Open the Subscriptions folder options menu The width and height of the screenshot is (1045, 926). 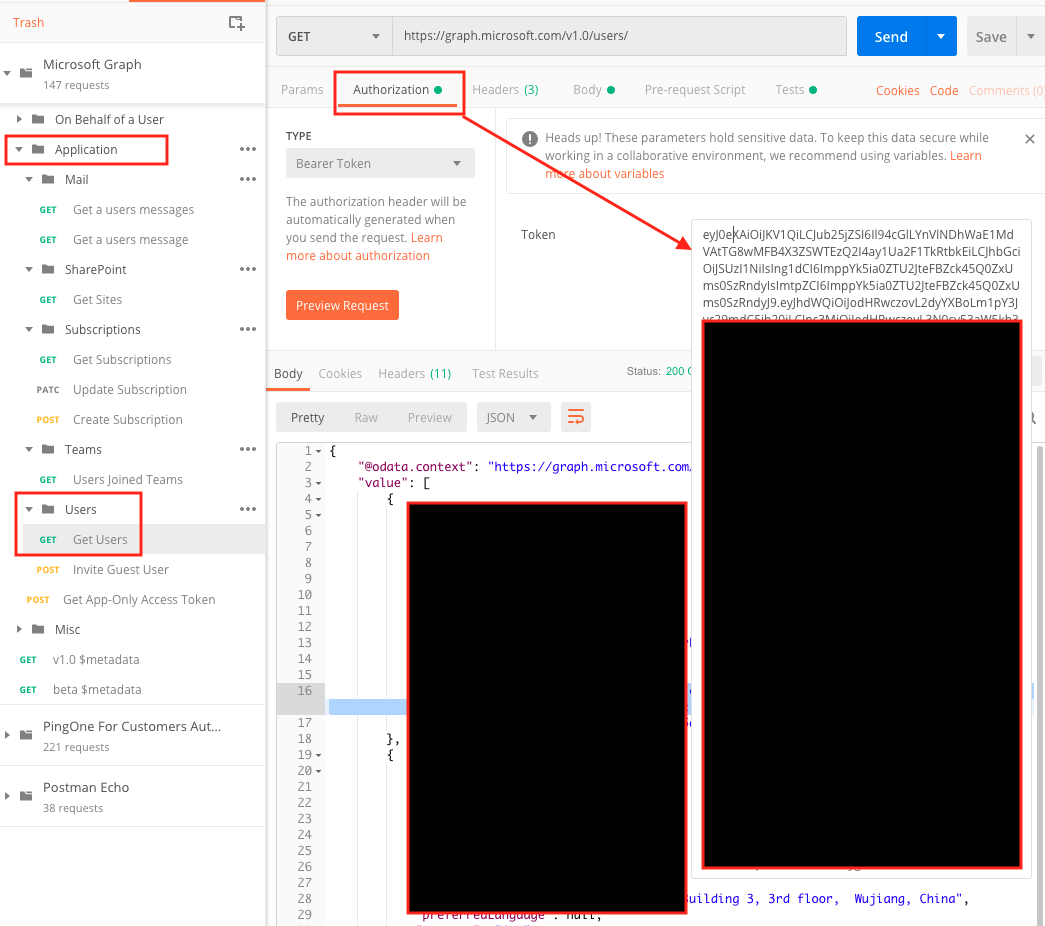click(x=248, y=329)
